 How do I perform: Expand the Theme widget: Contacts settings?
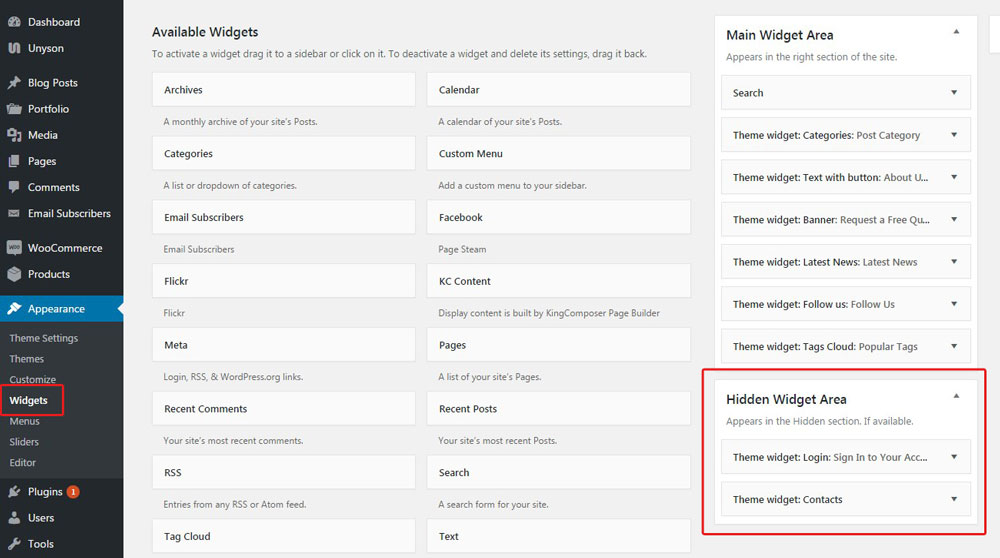click(954, 500)
